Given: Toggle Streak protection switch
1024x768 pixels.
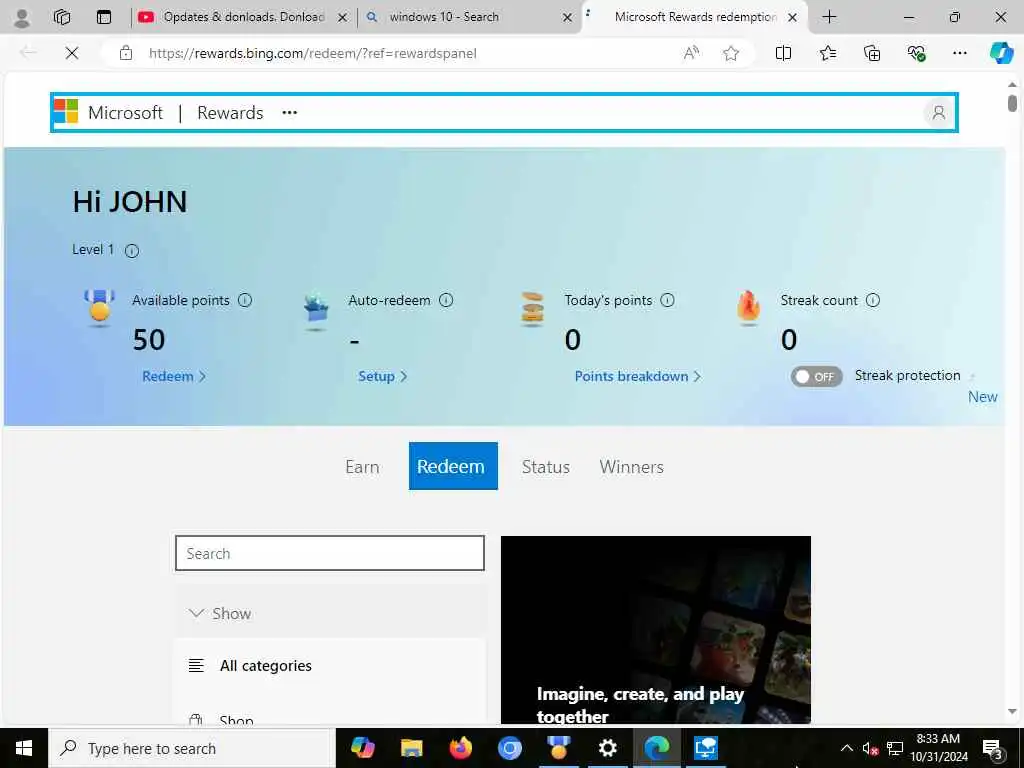Looking at the screenshot, I should click(x=816, y=377).
